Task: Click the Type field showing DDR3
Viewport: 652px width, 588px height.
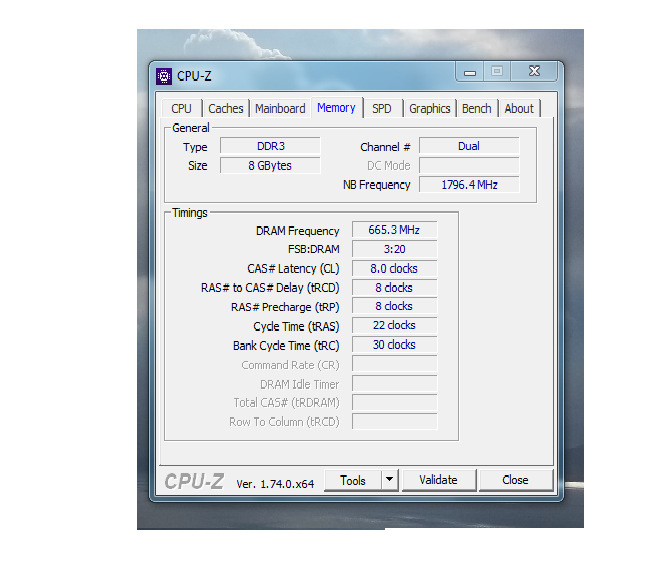Action: pyautogui.click(x=270, y=146)
